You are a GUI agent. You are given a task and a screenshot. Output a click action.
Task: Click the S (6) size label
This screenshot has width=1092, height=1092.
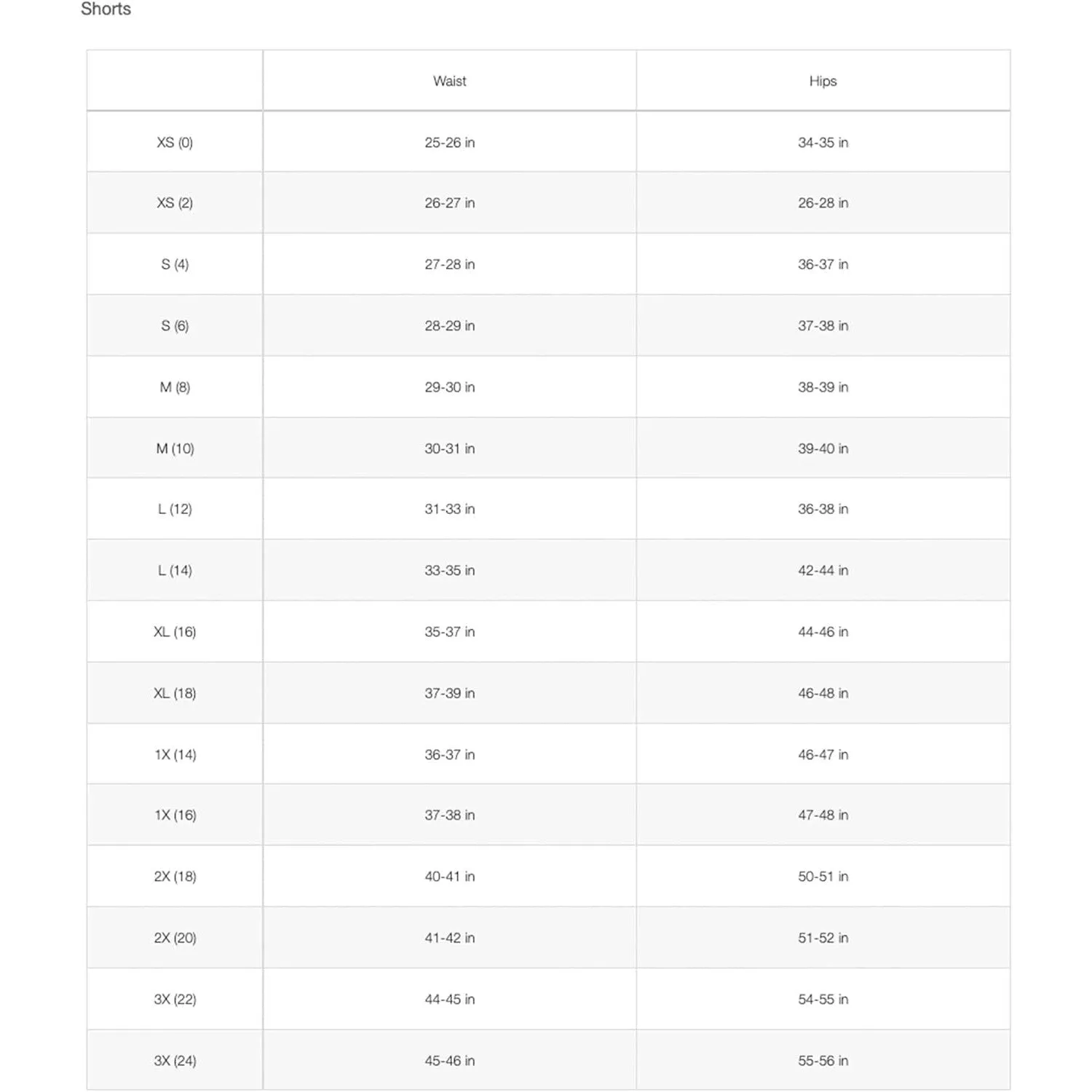pyautogui.click(x=175, y=325)
